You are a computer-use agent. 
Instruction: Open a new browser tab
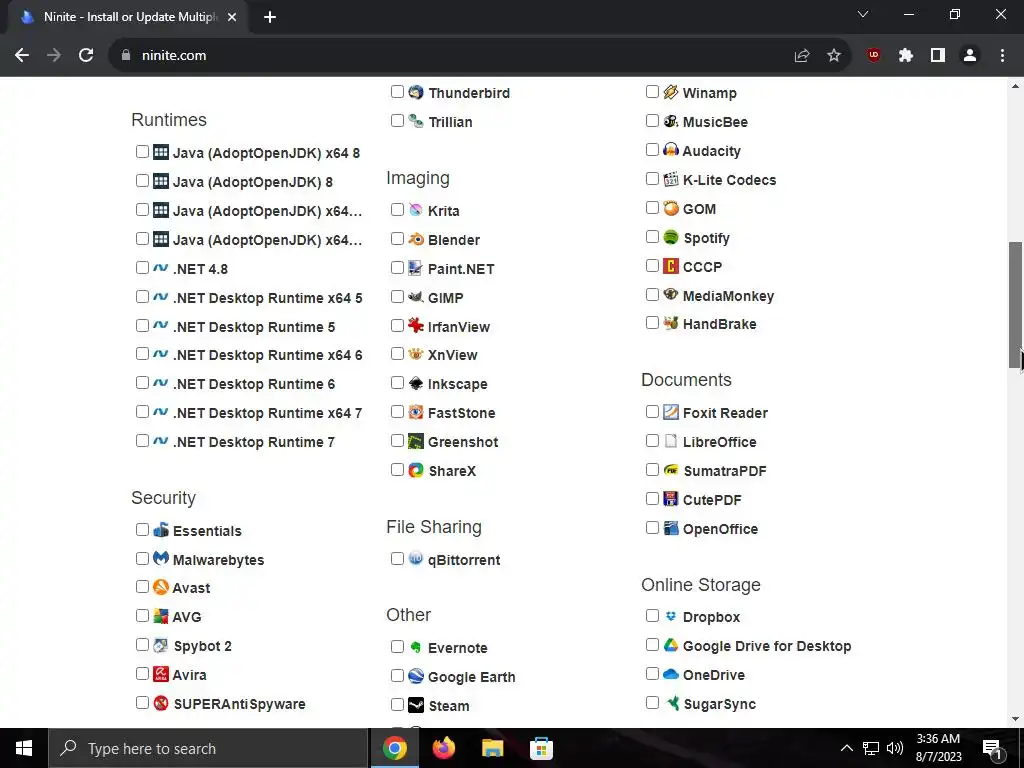(270, 18)
